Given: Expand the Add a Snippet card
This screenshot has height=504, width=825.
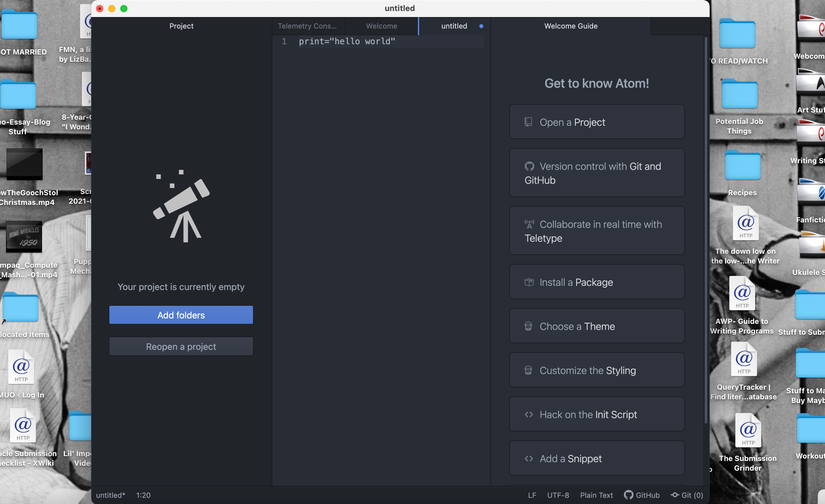Looking at the screenshot, I should (x=597, y=459).
